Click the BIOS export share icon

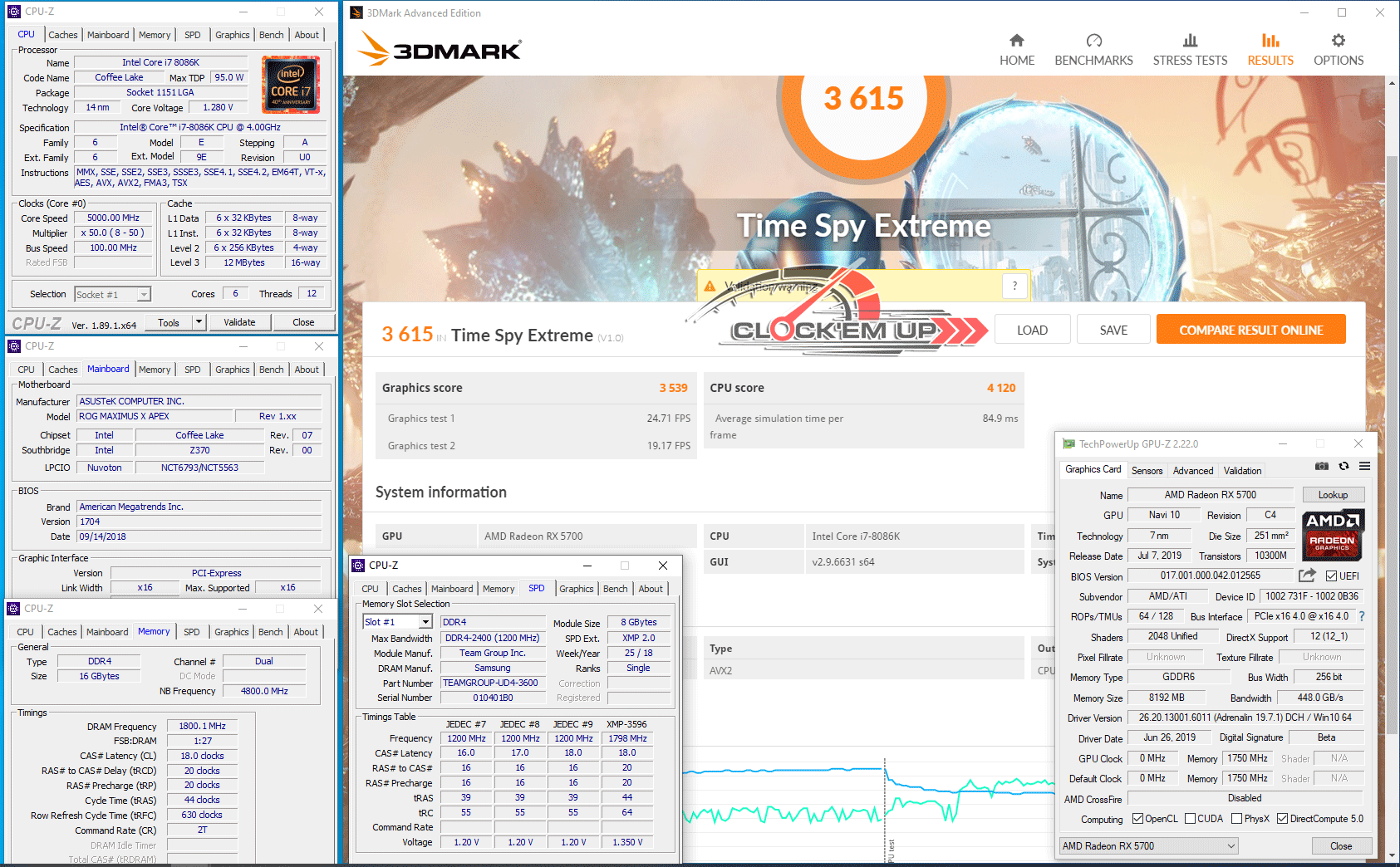point(1307,576)
